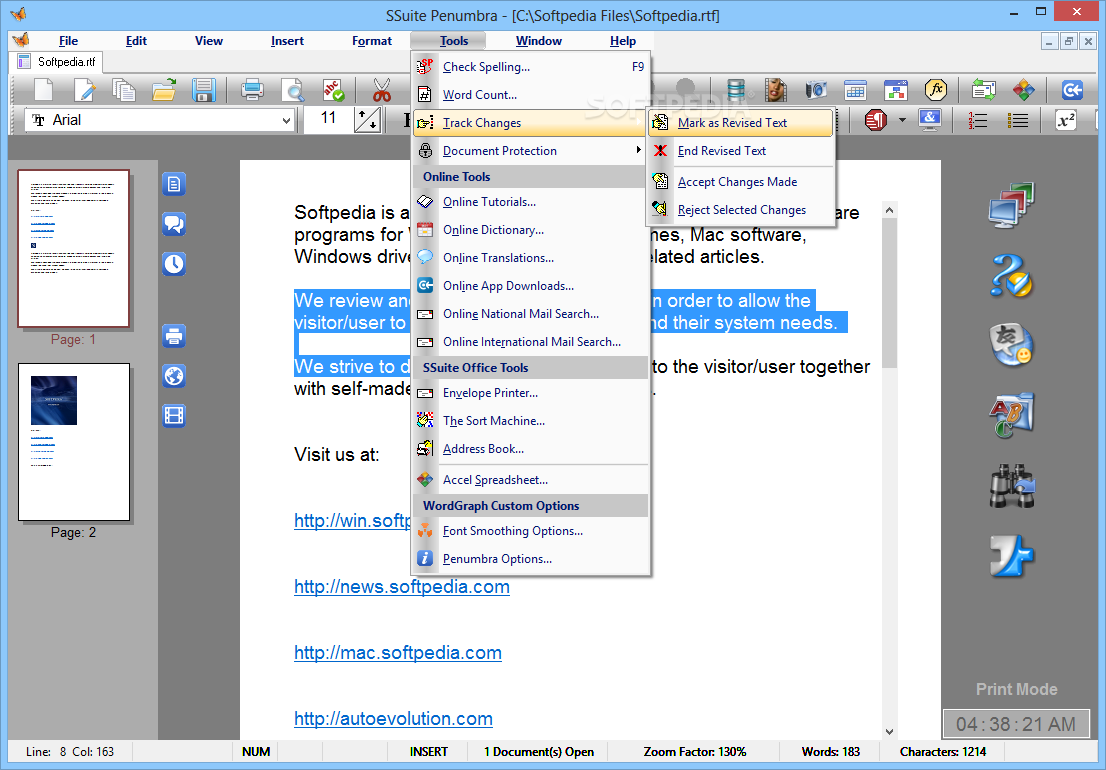Click the document view sidebar icon
1106x770 pixels.
(x=174, y=184)
